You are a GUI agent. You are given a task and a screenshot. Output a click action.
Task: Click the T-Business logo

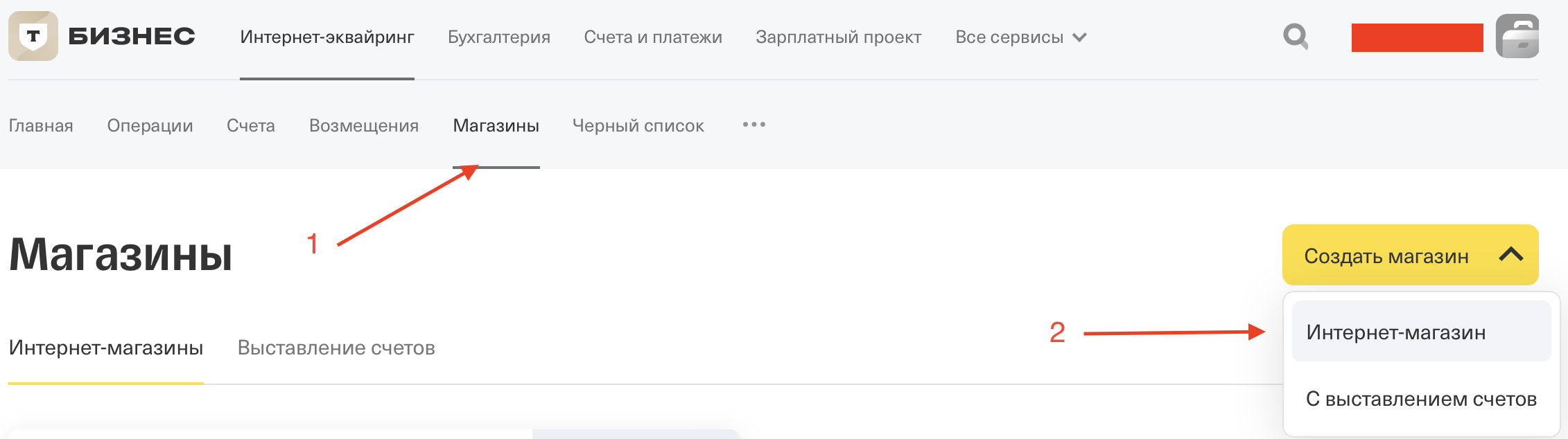coord(101,36)
